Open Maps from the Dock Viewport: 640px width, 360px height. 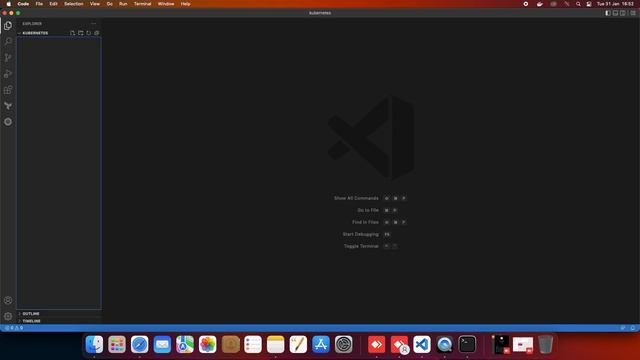(185, 344)
